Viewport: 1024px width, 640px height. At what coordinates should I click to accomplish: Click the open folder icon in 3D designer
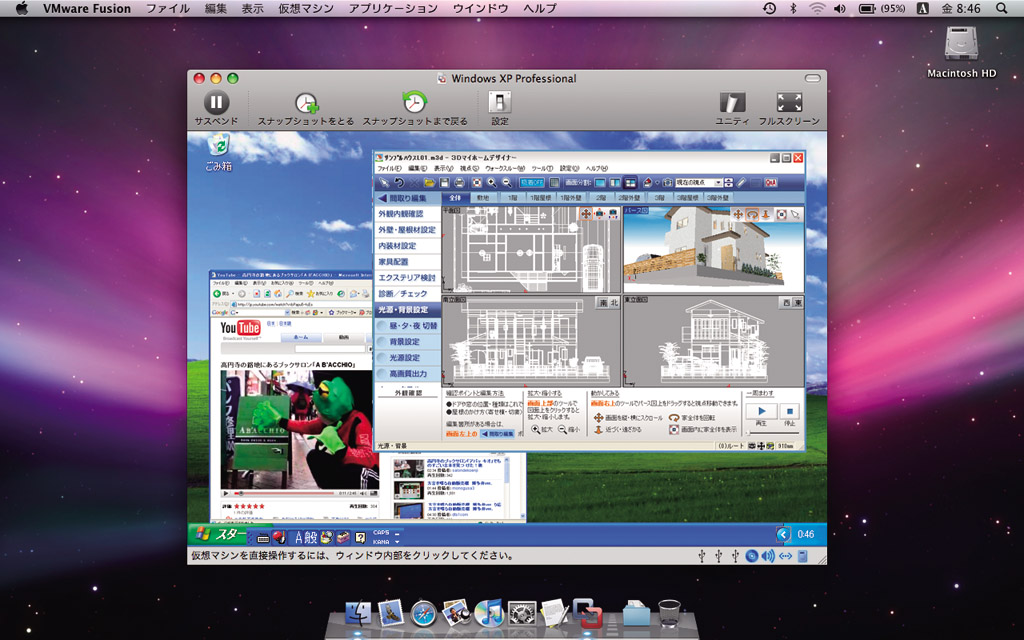click(429, 183)
